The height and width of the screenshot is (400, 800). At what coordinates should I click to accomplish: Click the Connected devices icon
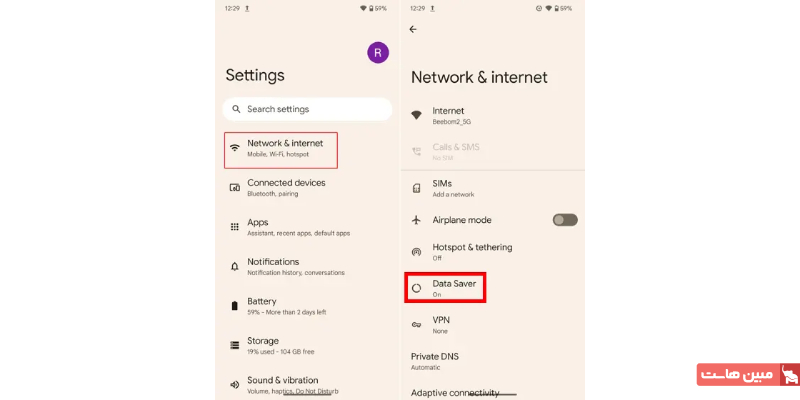click(x=235, y=187)
